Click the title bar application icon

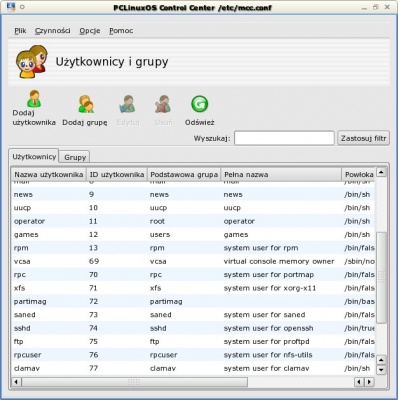click(x=11, y=6)
